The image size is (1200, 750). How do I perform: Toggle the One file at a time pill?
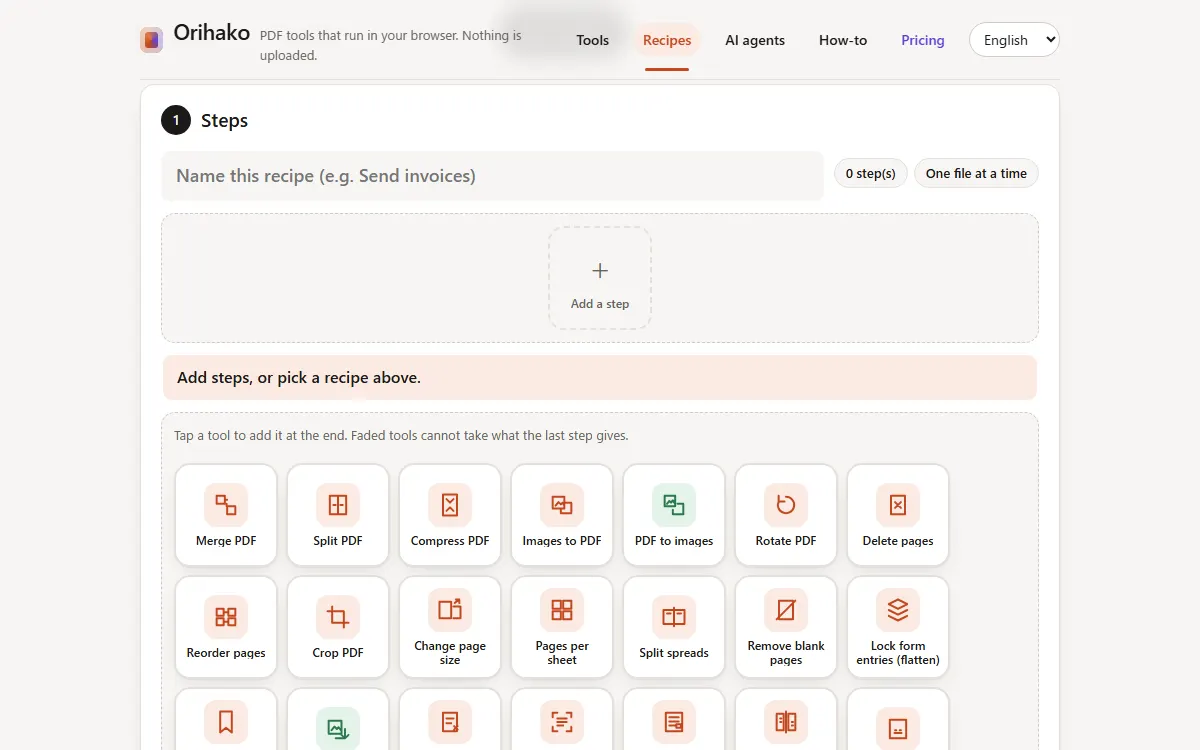pos(976,173)
